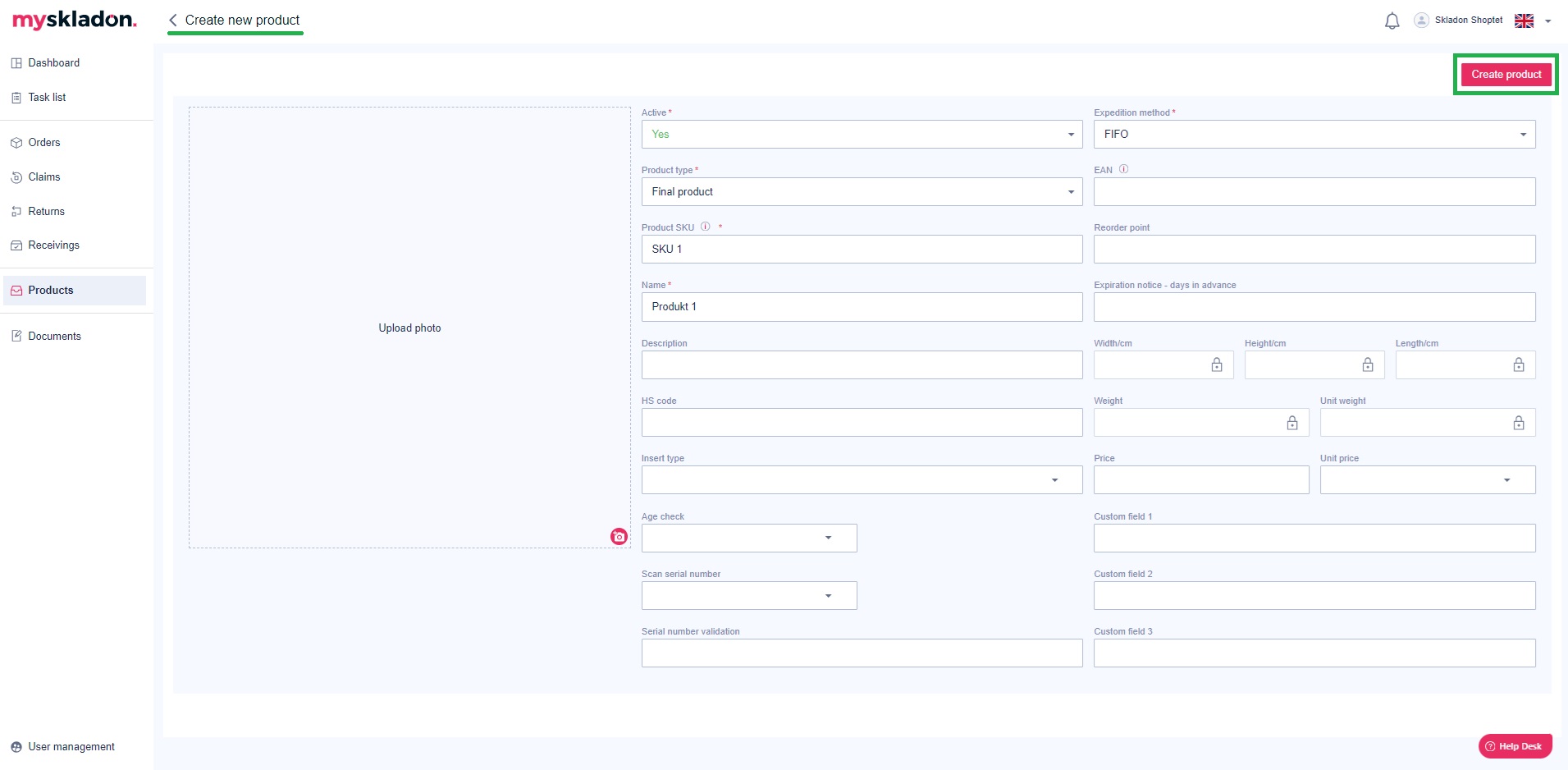The width and height of the screenshot is (1568, 770).
Task: Click the user avatar icon
Action: point(1421,20)
